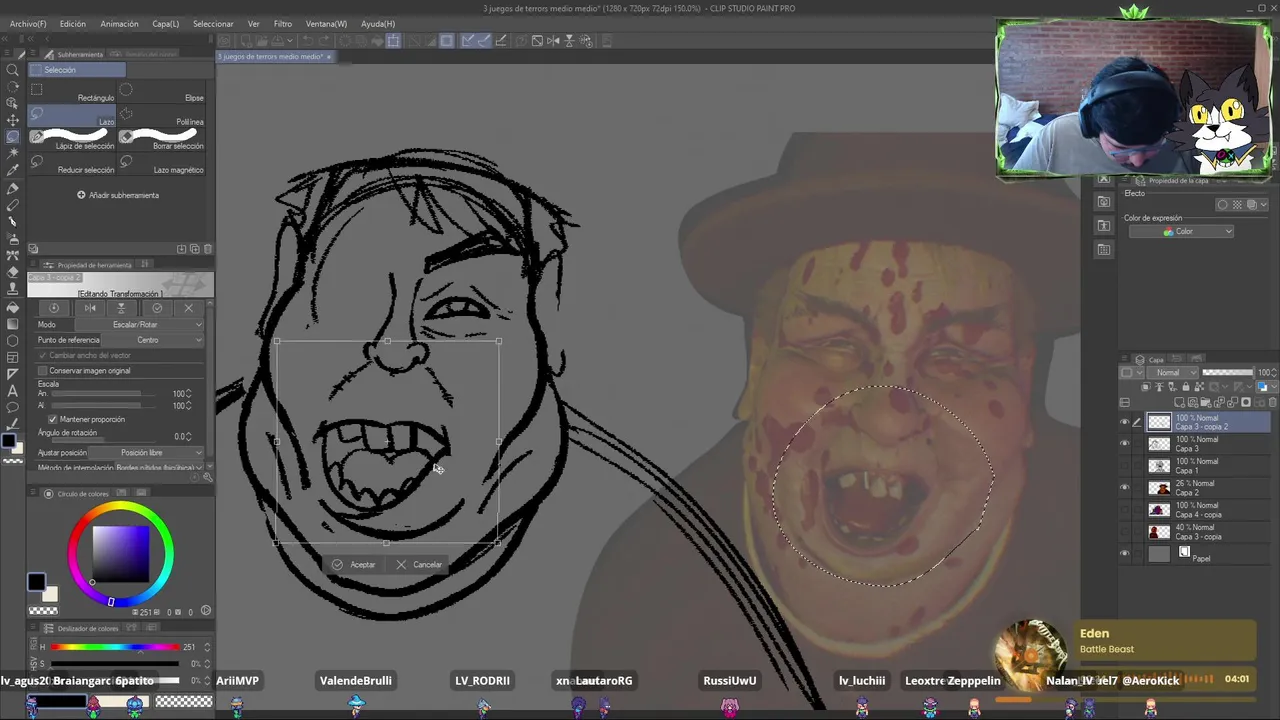Open the Edición menu

click(73, 24)
